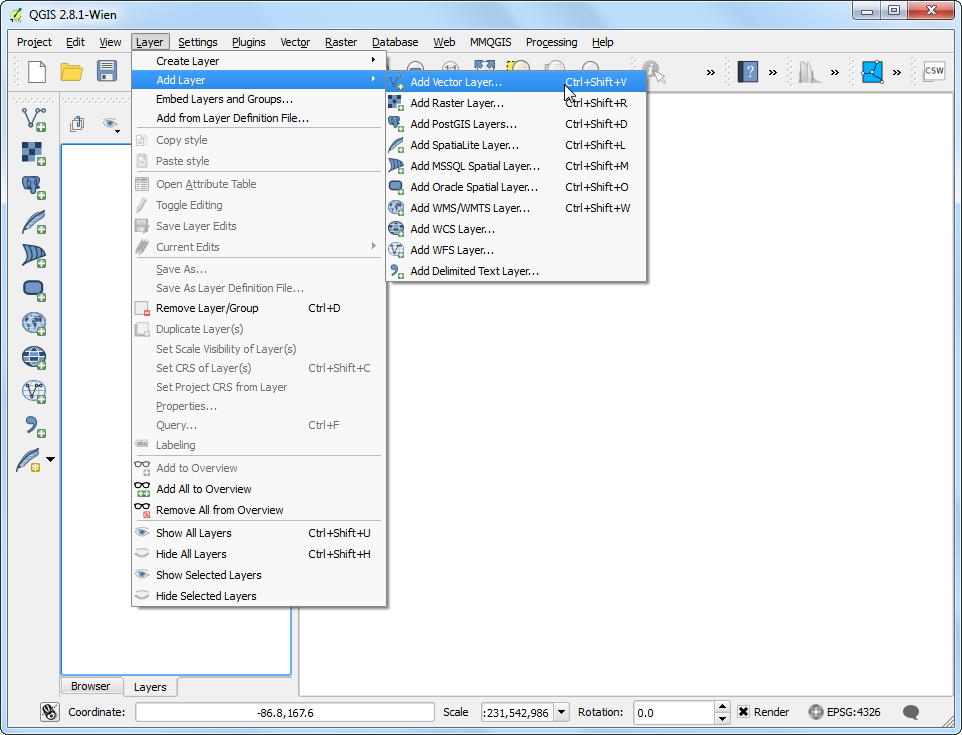This screenshot has height=735, width=962.
Task: Select the Identify Features tool icon
Action: click(x=653, y=72)
